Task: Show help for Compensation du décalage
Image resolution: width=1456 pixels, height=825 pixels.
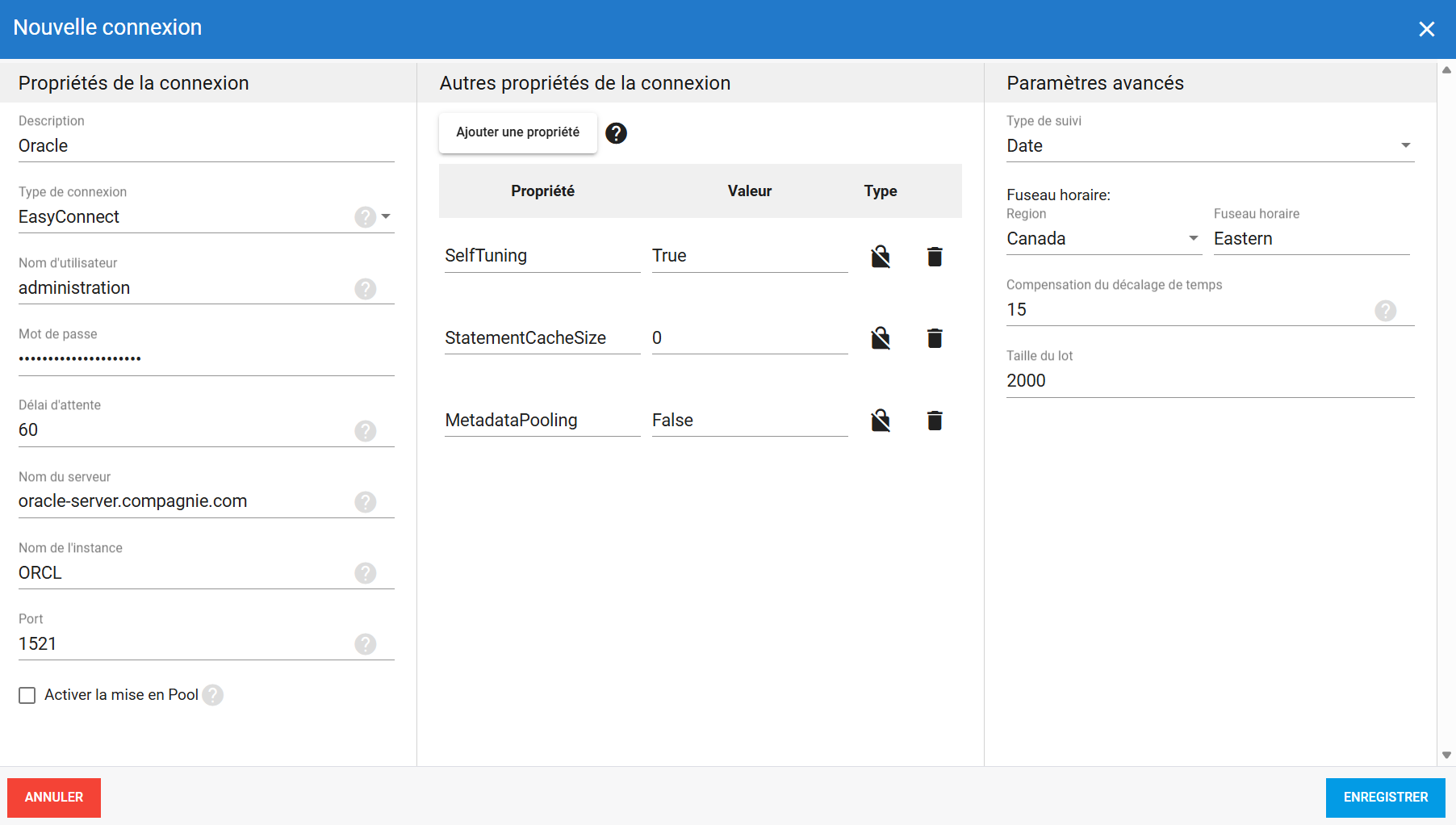Action: point(1386,311)
